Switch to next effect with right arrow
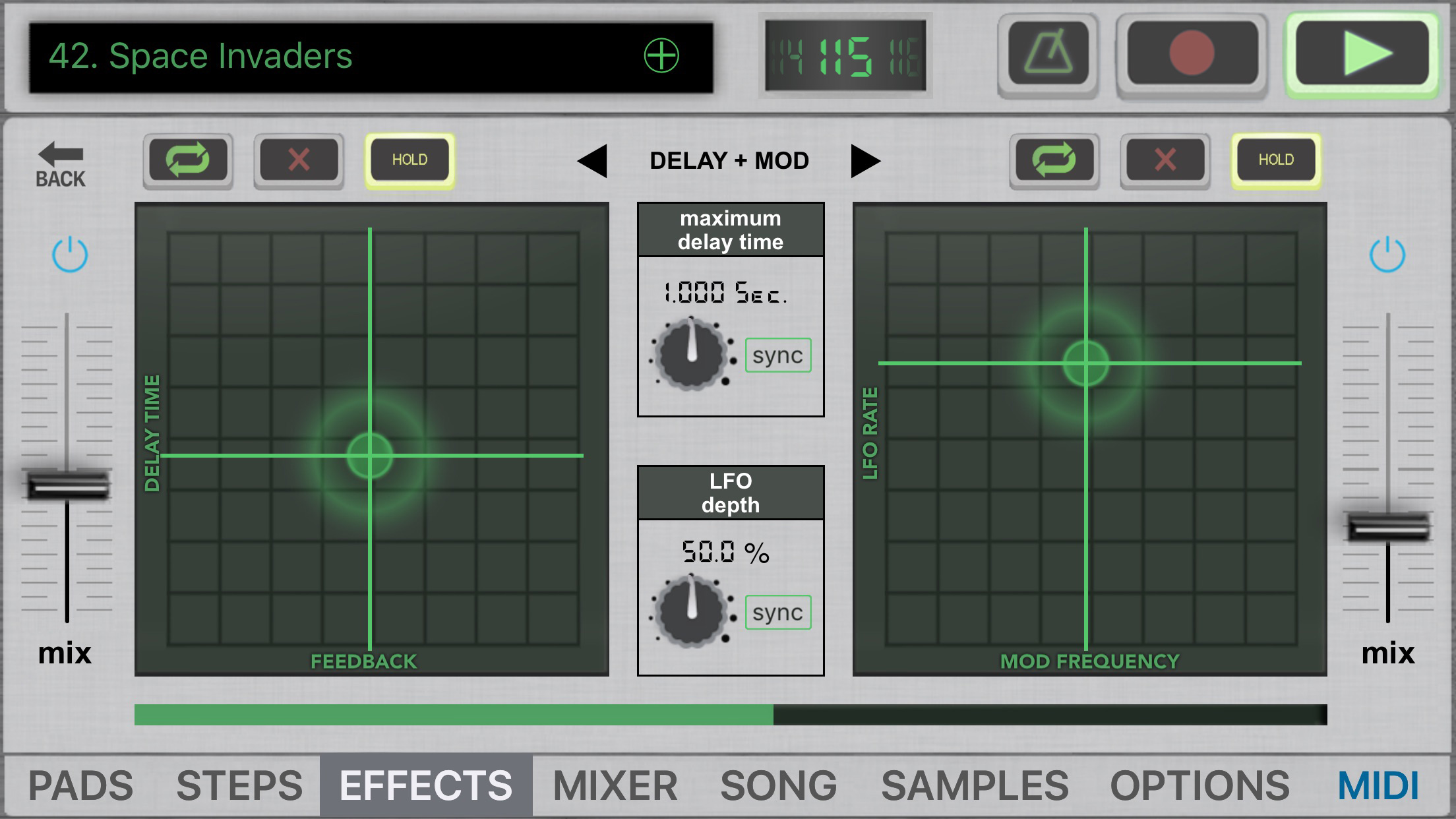 click(x=865, y=161)
